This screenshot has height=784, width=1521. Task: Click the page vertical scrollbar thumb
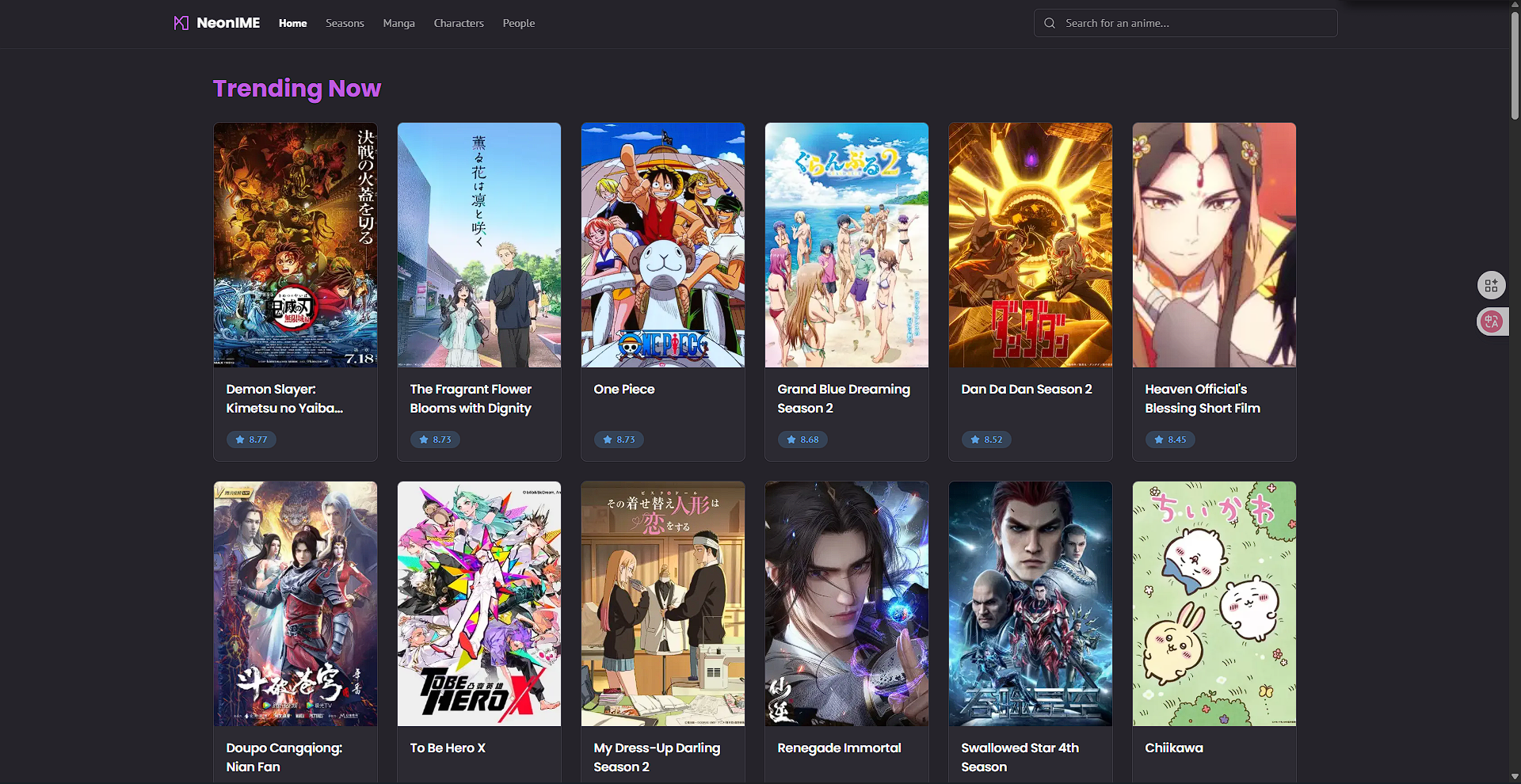1515,65
